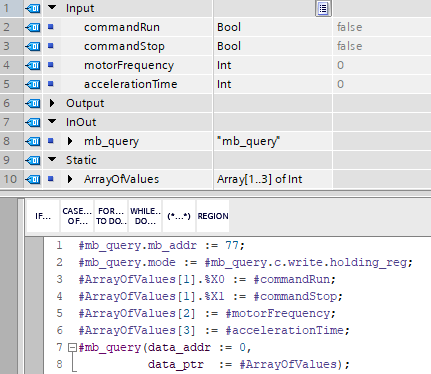Viewport: 431px width, 374px height.
Task: Click #mb_query.c.write.holding_reg in code line 2
Action: [306, 263]
